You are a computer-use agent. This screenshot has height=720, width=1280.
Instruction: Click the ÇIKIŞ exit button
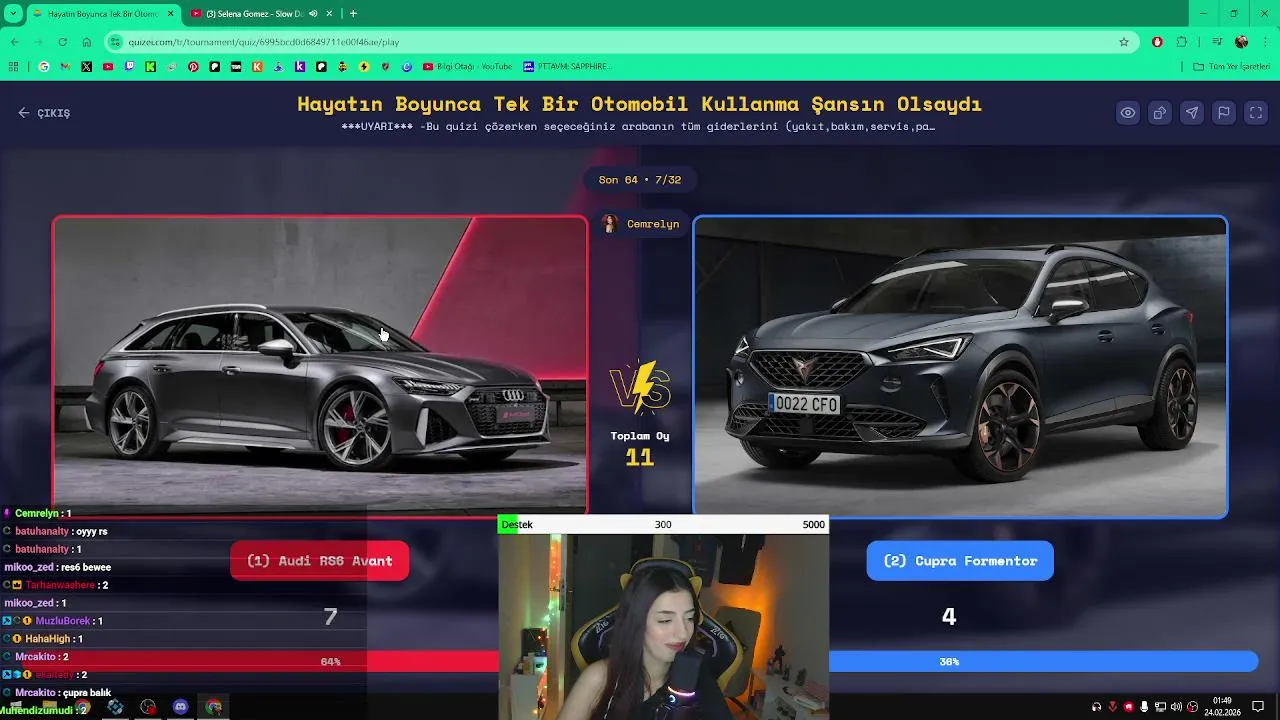pyautogui.click(x=44, y=113)
